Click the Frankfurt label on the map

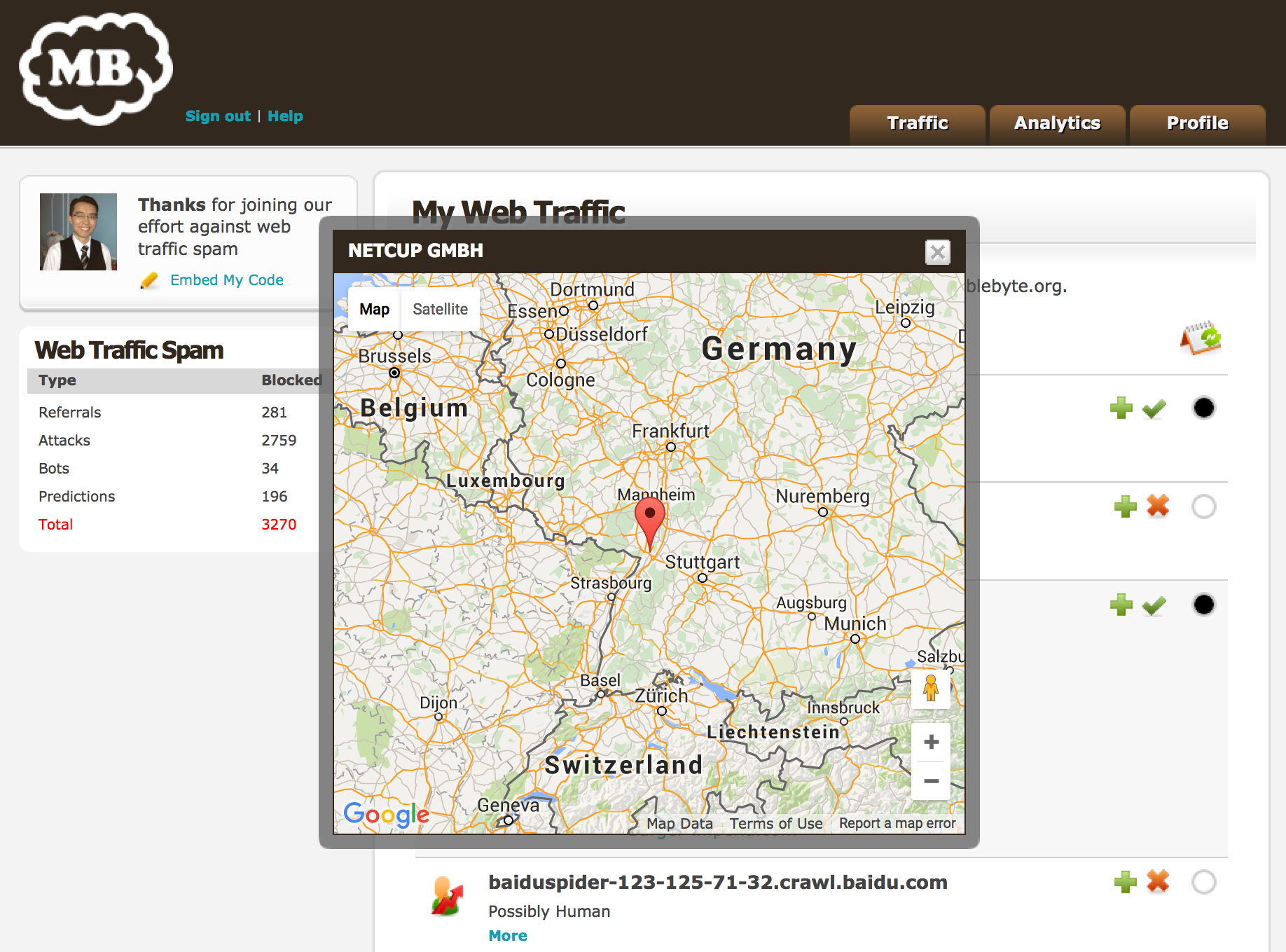tap(671, 431)
